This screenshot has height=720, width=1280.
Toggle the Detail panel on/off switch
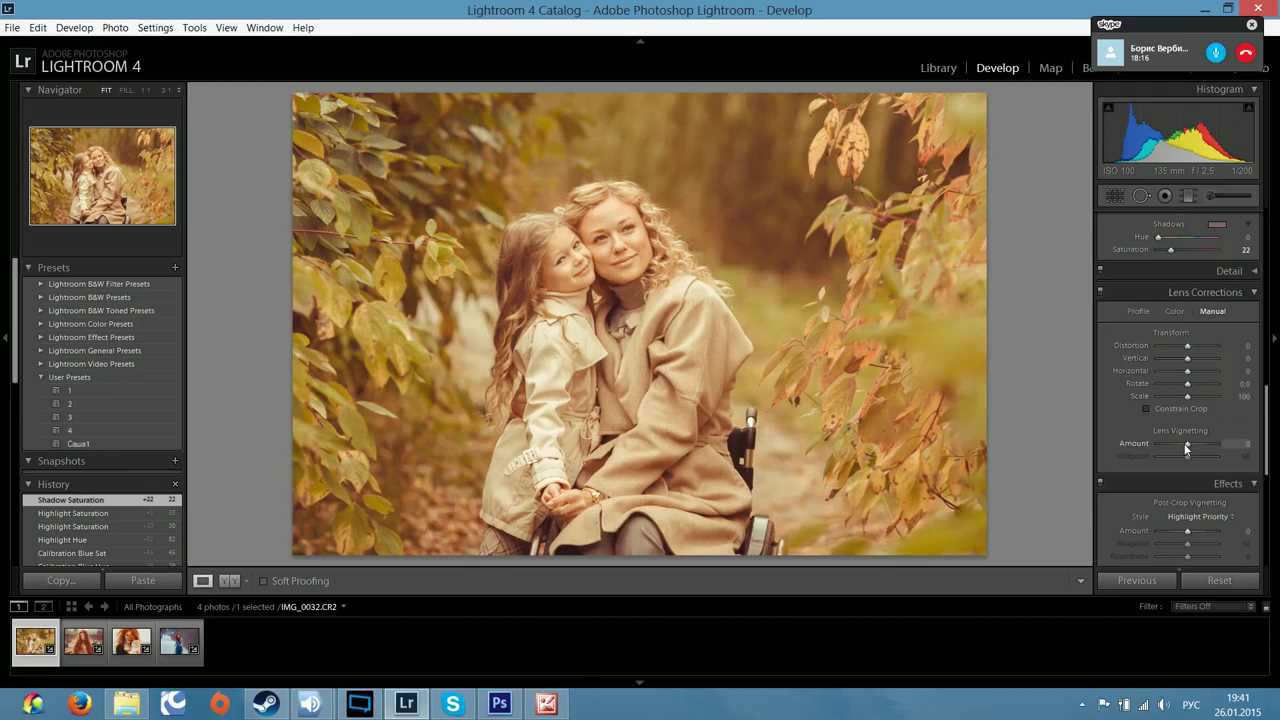tap(1100, 268)
